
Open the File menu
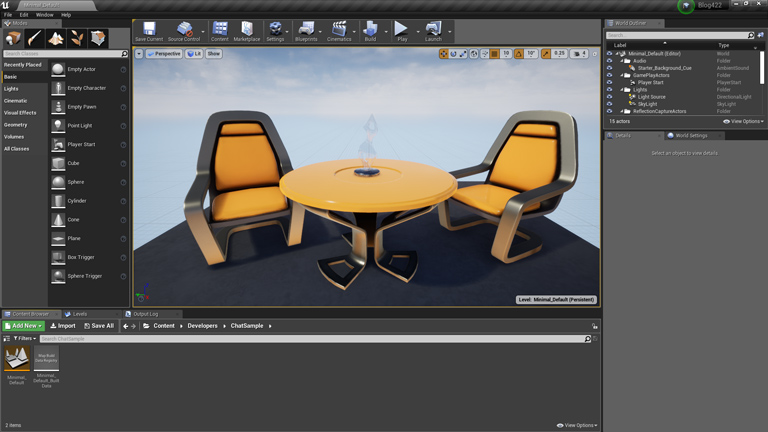click(x=8, y=15)
